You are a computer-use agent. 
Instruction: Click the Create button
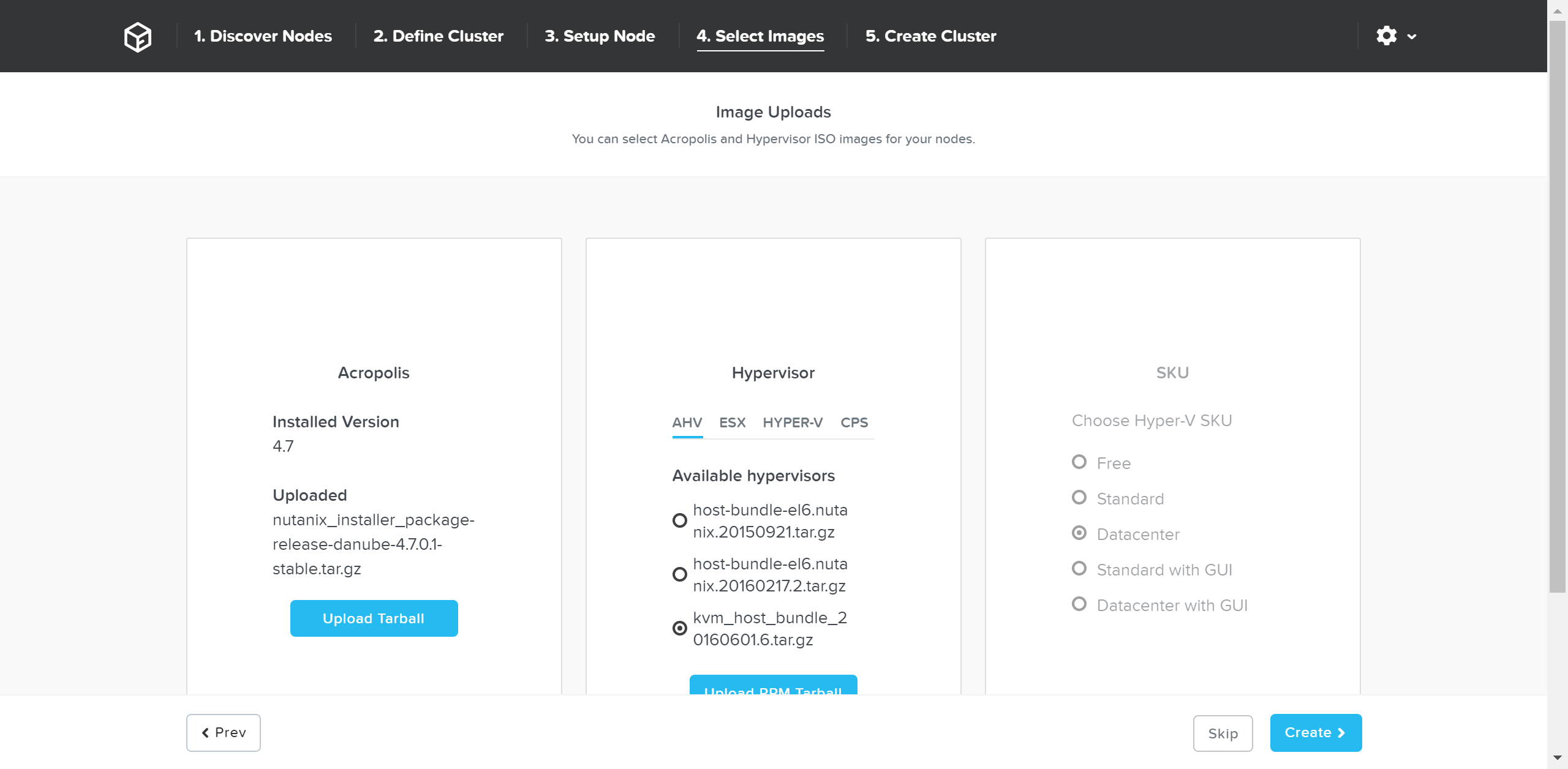click(1315, 733)
